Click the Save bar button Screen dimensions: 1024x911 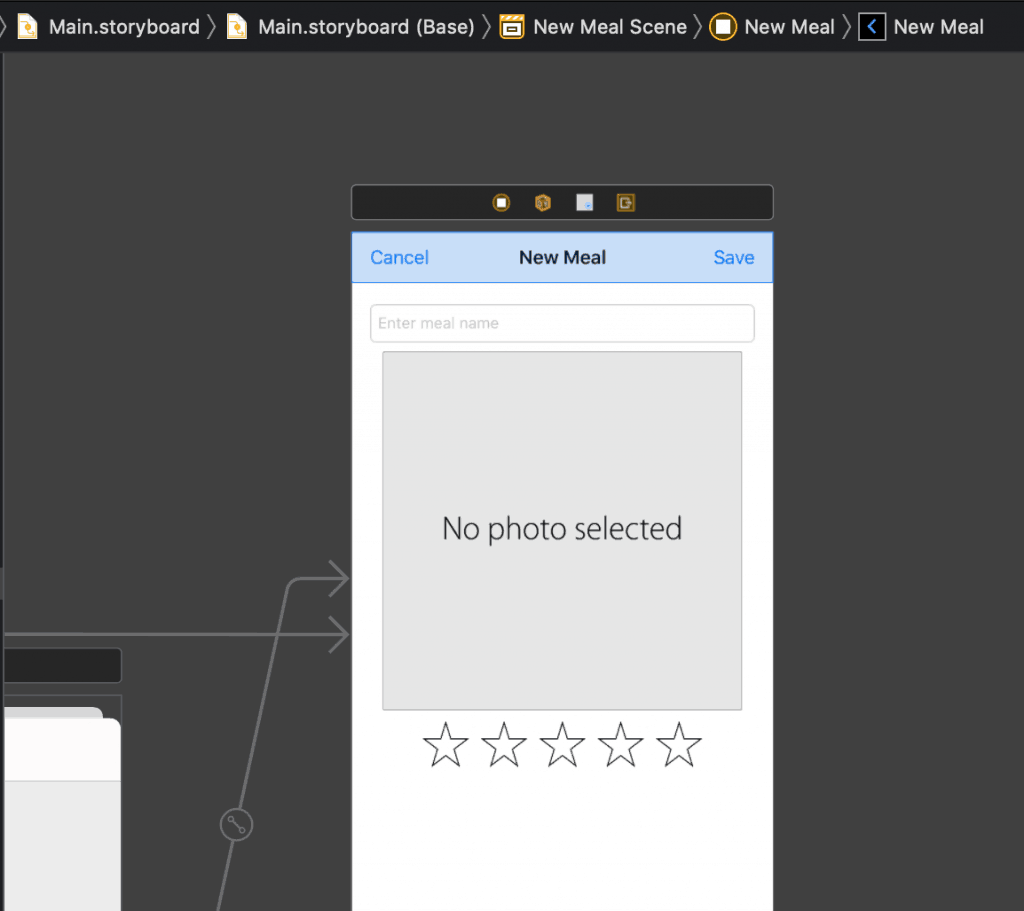pos(733,257)
